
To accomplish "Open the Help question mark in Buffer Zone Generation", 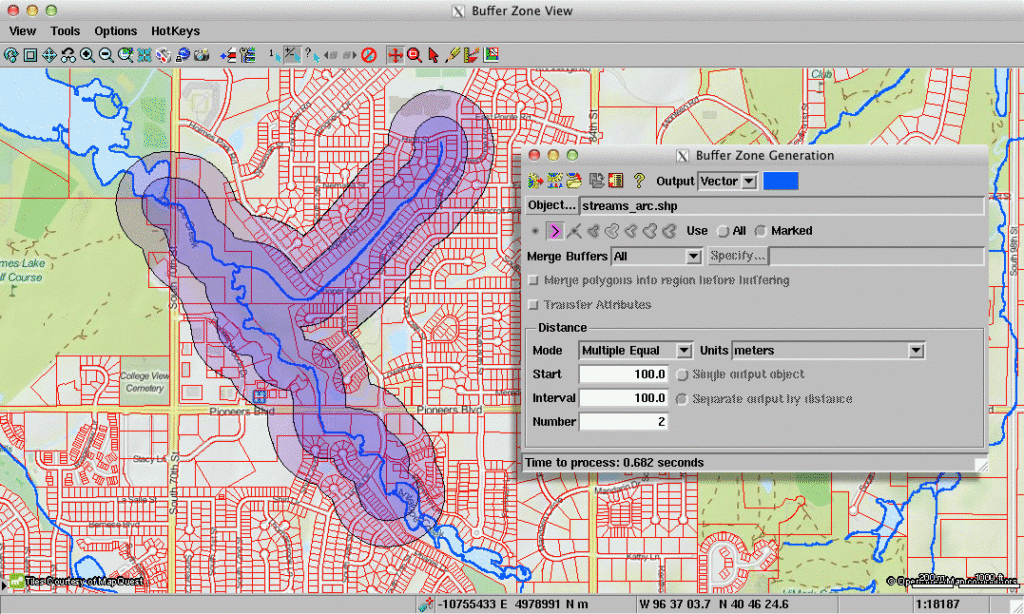I will (x=638, y=181).
